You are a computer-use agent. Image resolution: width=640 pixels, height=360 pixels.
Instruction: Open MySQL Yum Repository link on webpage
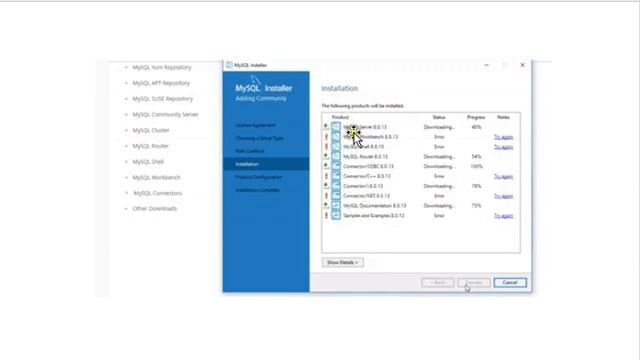click(162, 67)
